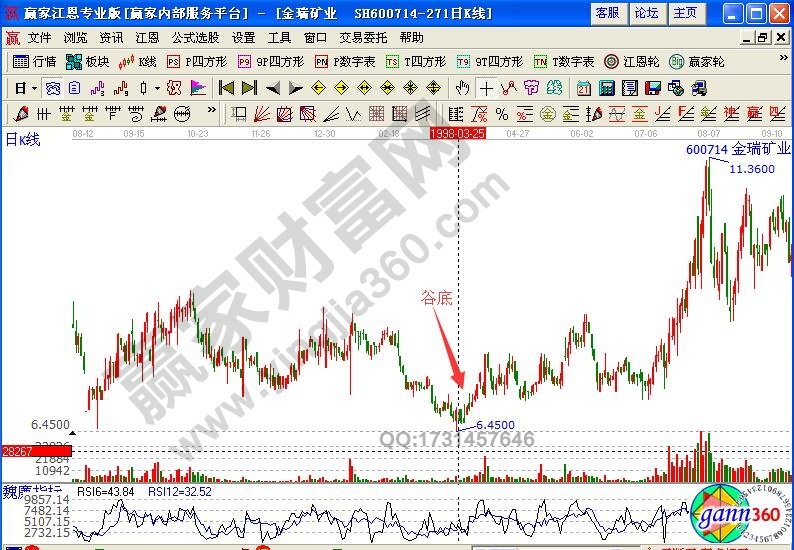Click the 1998-03-25 date marker on timeline

pyautogui.click(x=457, y=132)
